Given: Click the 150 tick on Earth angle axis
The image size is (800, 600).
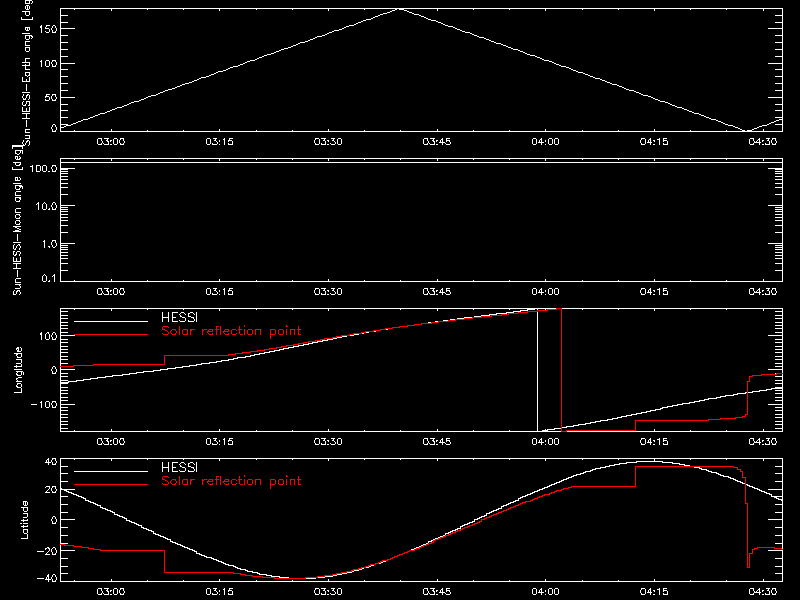Looking at the screenshot, I should click(x=48, y=29).
